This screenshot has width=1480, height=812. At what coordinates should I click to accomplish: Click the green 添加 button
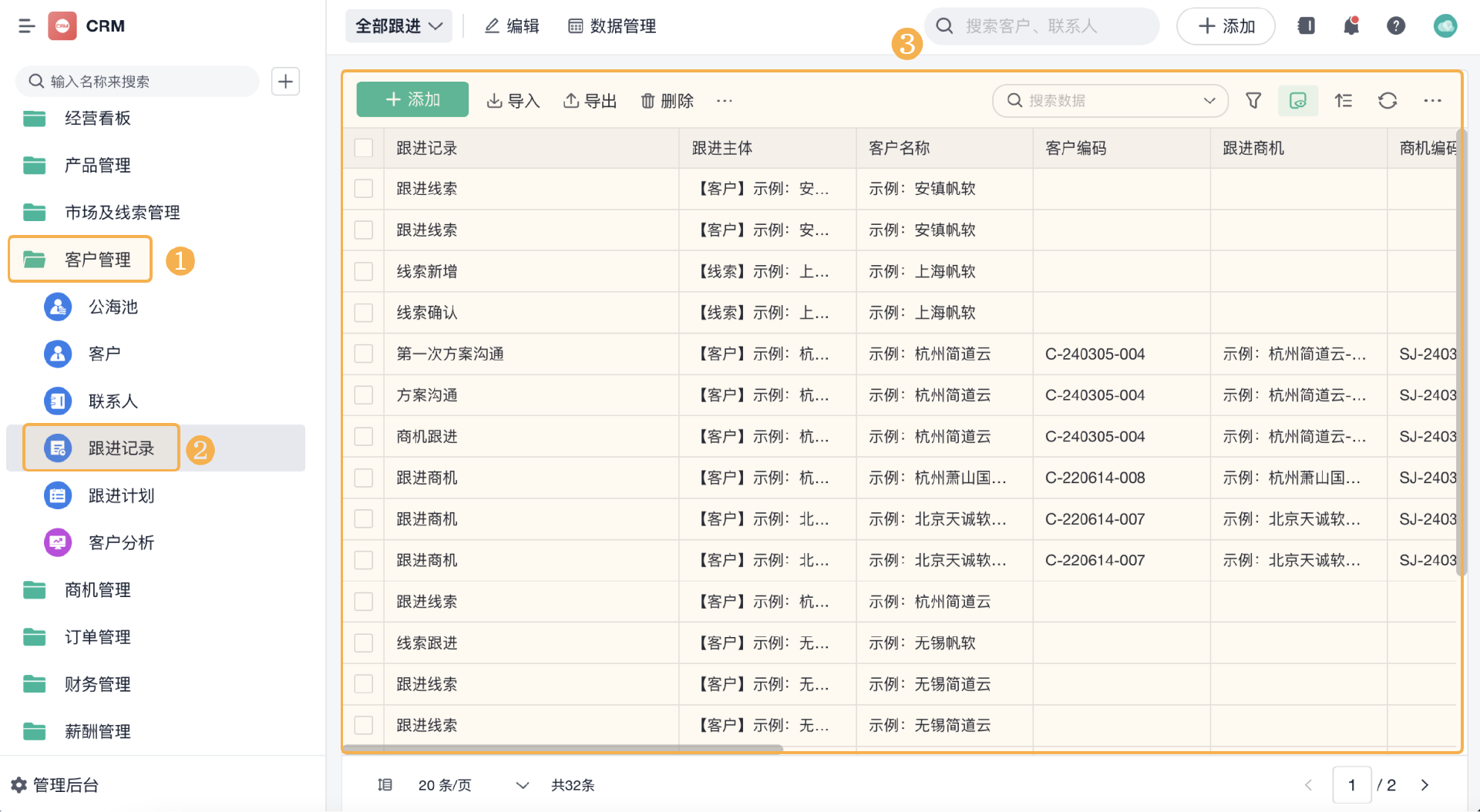tap(412, 99)
